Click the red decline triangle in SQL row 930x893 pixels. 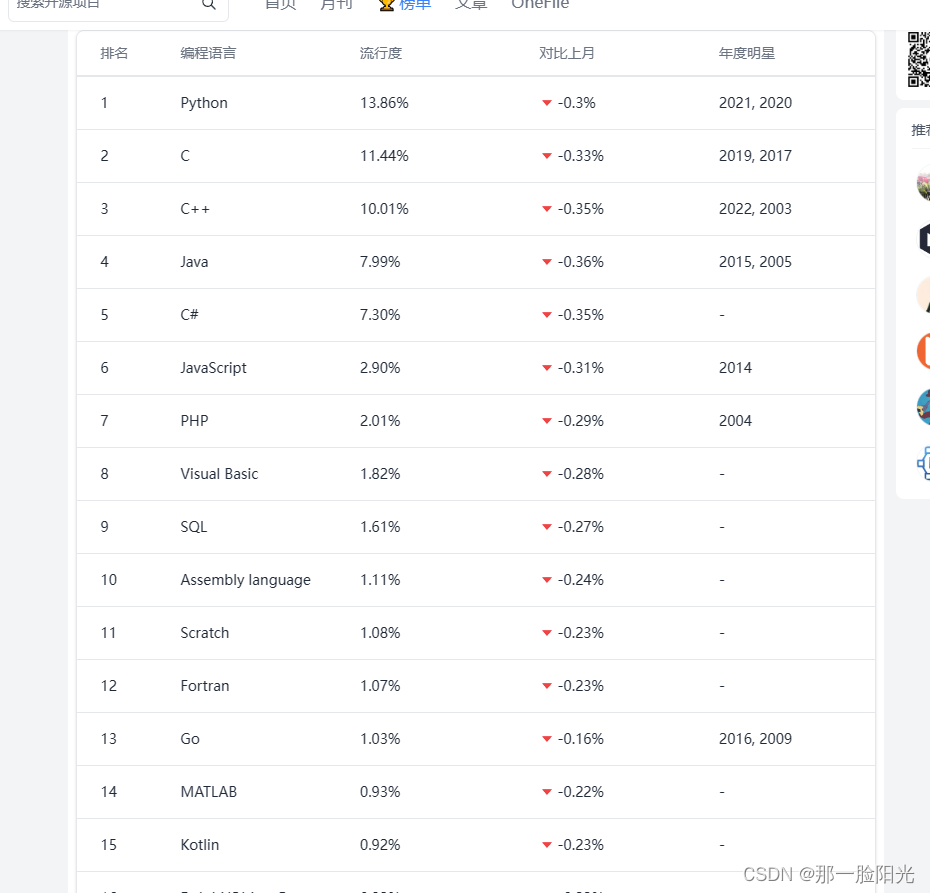[546, 526]
